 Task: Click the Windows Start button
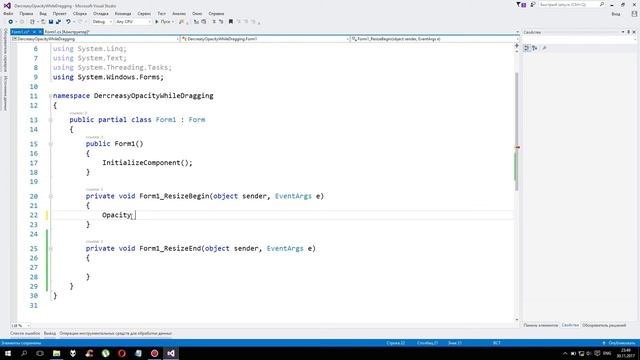pyautogui.click(x=8, y=353)
